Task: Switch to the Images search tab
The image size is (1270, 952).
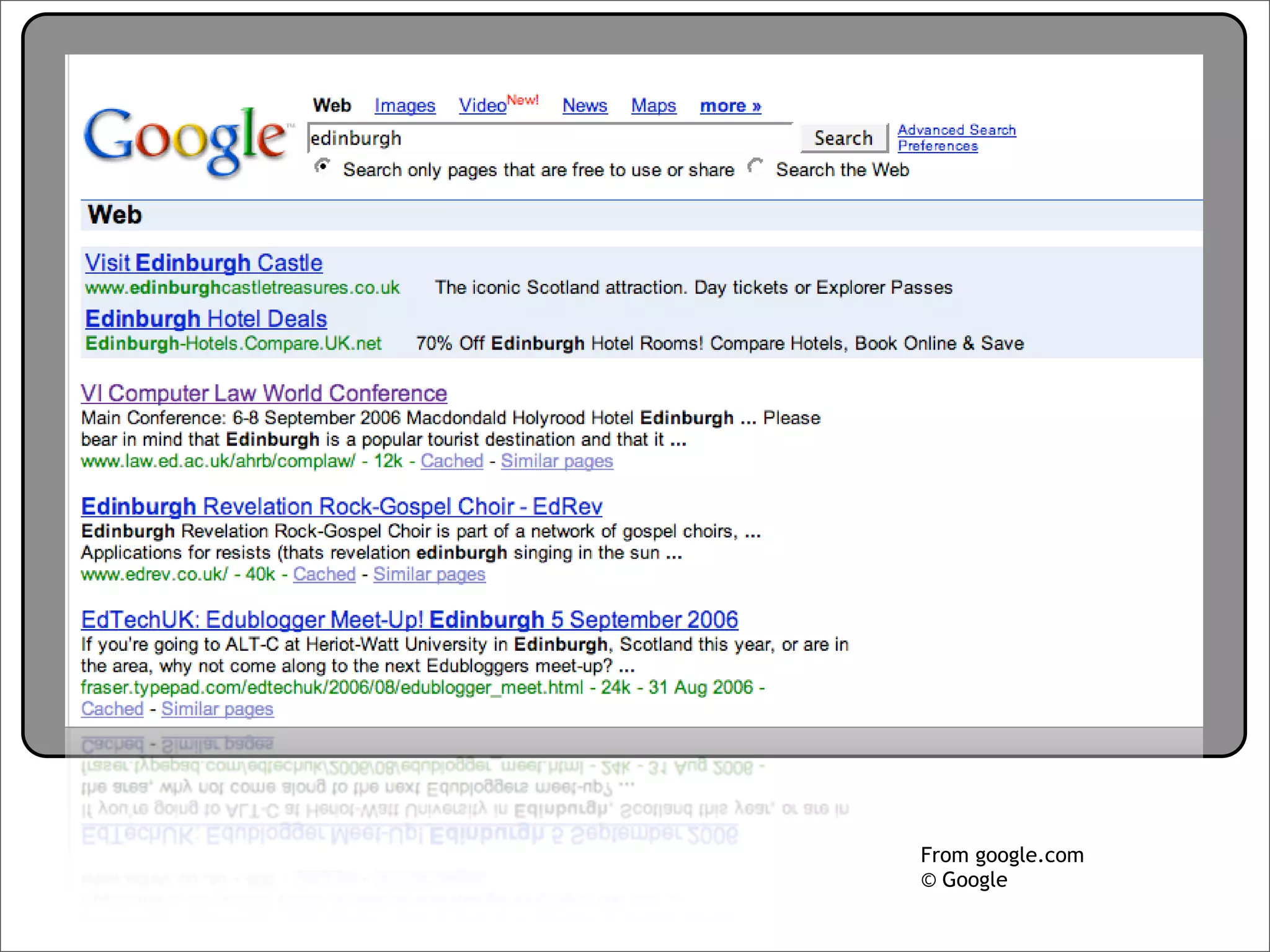Action: coord(404,106)
